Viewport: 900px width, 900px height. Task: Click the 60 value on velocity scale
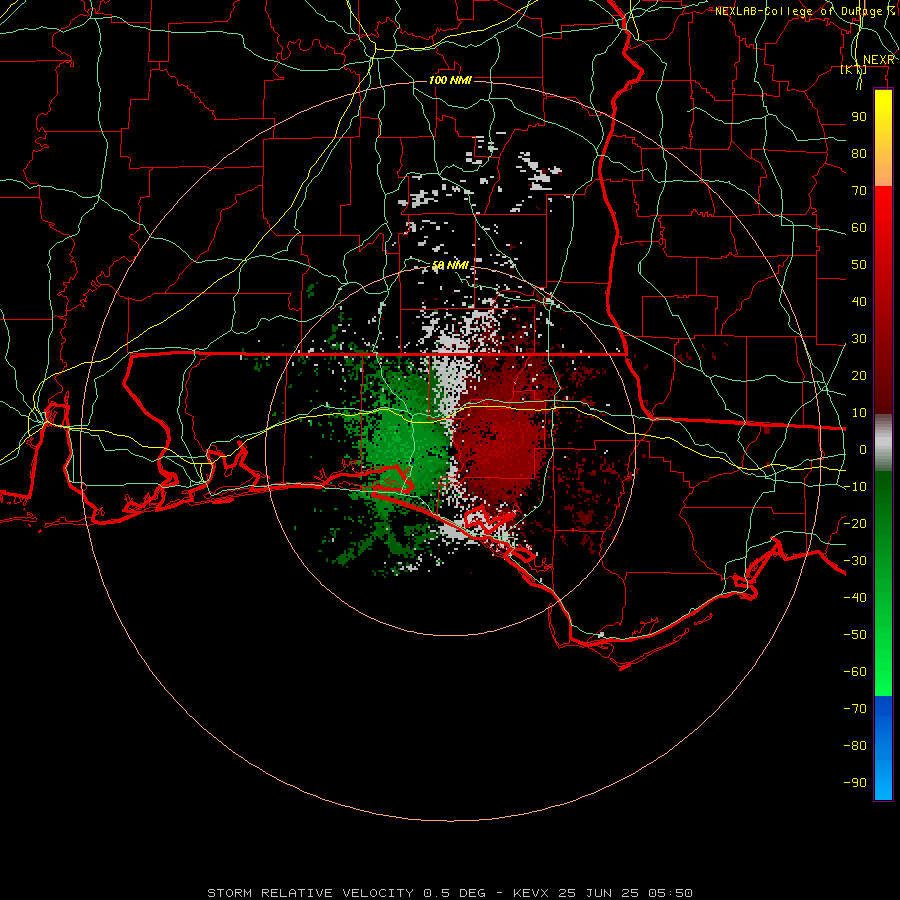click(x=859, y=227)
